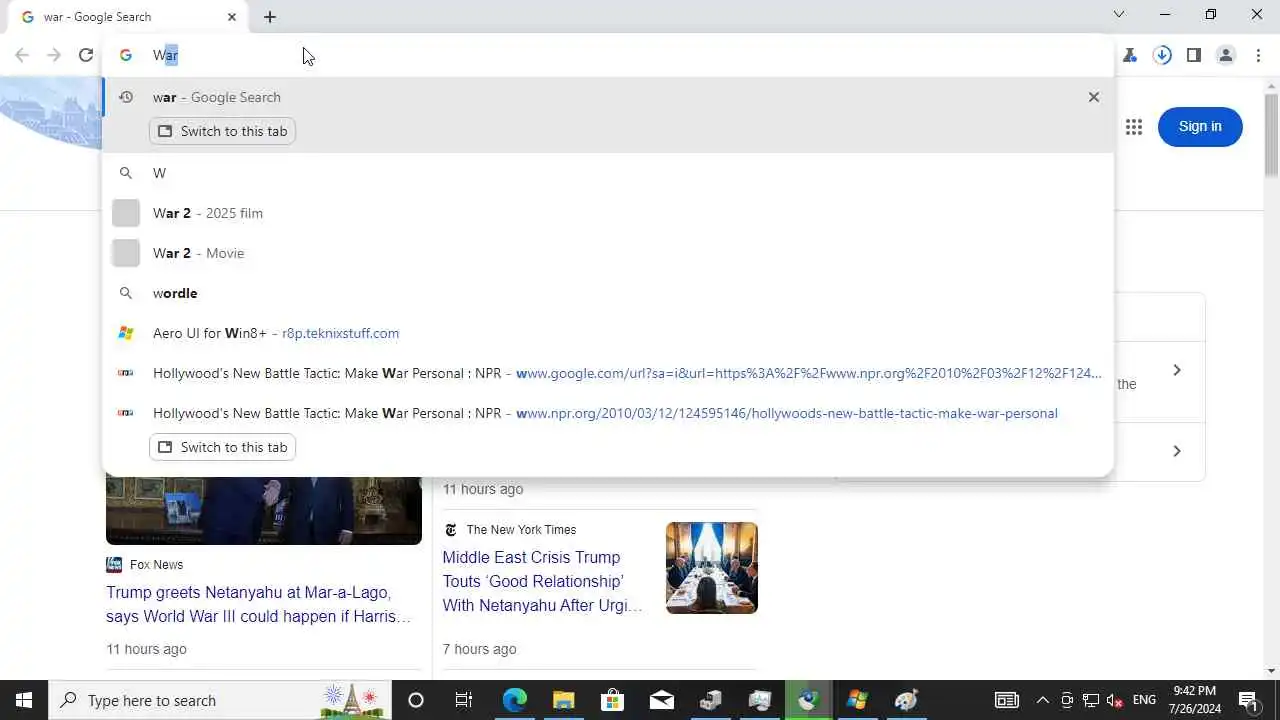This screenshot has height=720, width=1280.
Task: Click 'Switch to this tab' under NPR suggestion
Action: point(222,447)
